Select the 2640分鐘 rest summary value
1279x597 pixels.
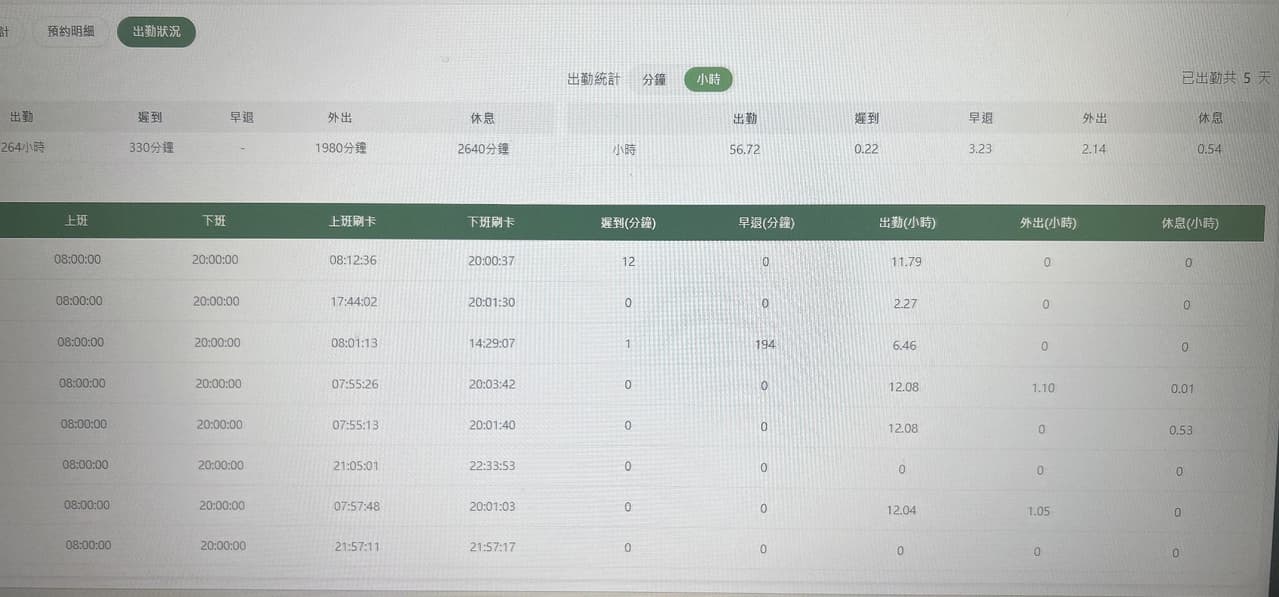pos(483,149)
